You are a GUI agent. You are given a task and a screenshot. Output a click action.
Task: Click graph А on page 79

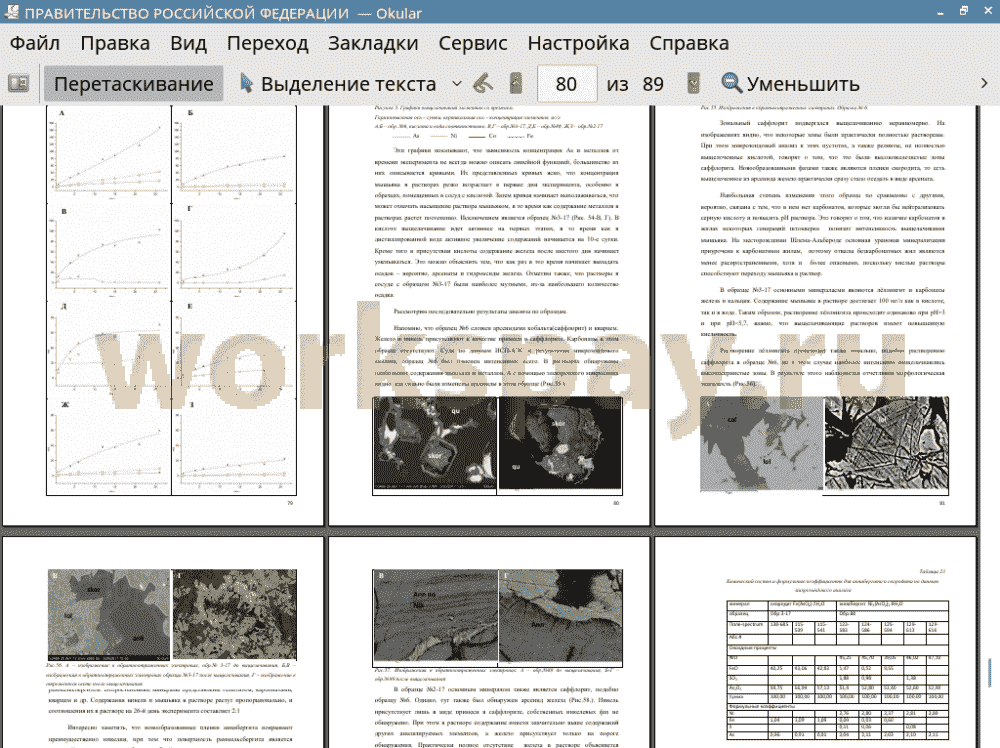(109, 154)
